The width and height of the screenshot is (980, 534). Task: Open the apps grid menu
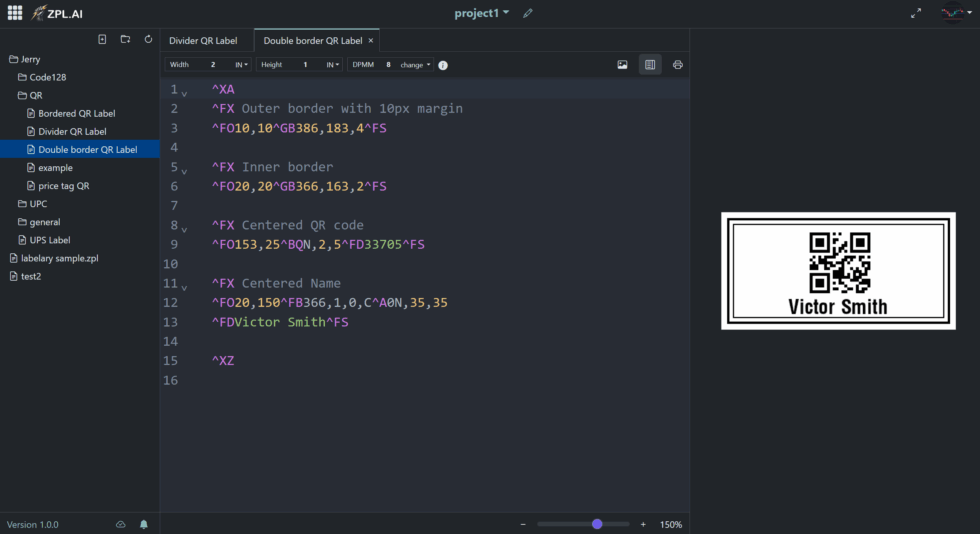coord(15,13)
